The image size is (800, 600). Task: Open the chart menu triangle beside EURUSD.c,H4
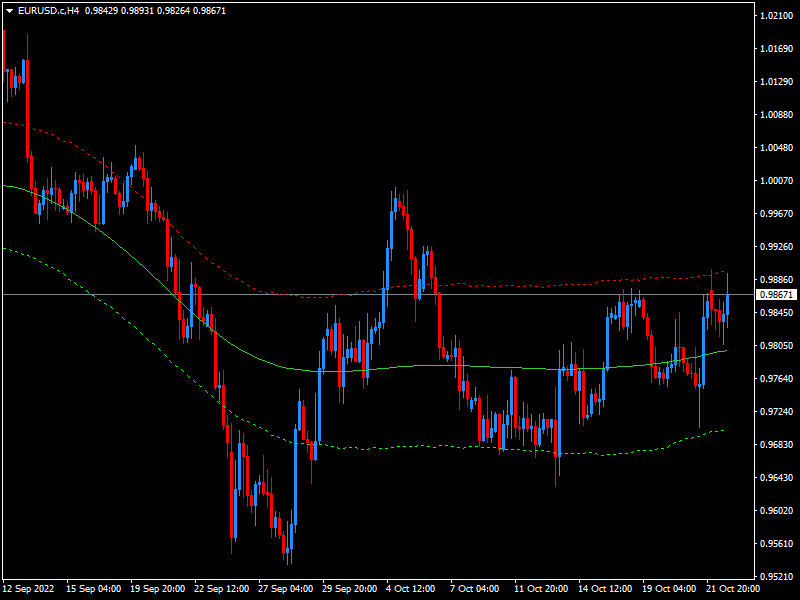[x=9, y=11]
